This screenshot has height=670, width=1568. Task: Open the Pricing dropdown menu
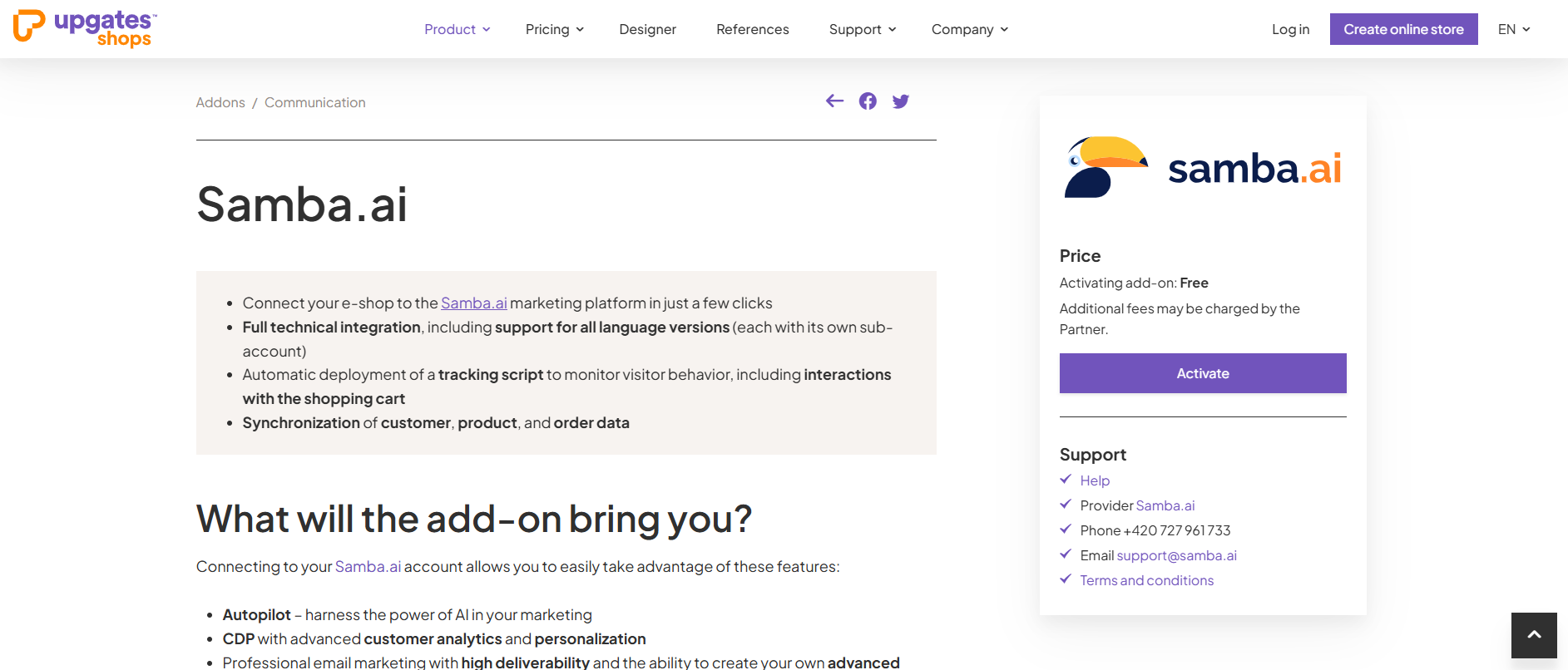tap(554, 29)
